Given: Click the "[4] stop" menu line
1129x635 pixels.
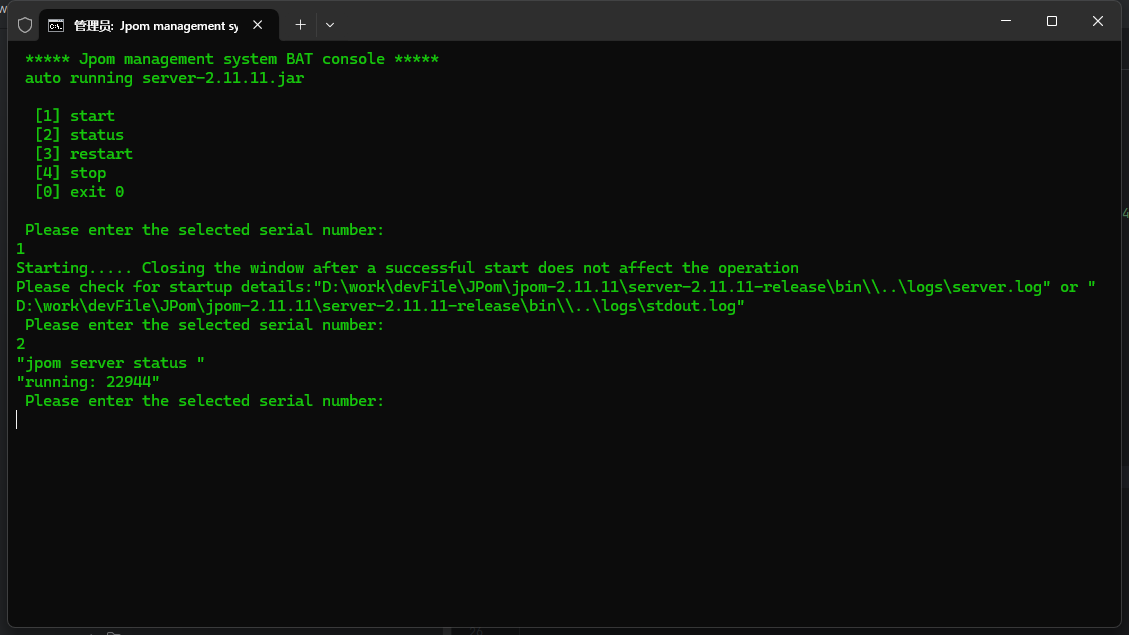Looking at the screenshot, I should (70, 173).
